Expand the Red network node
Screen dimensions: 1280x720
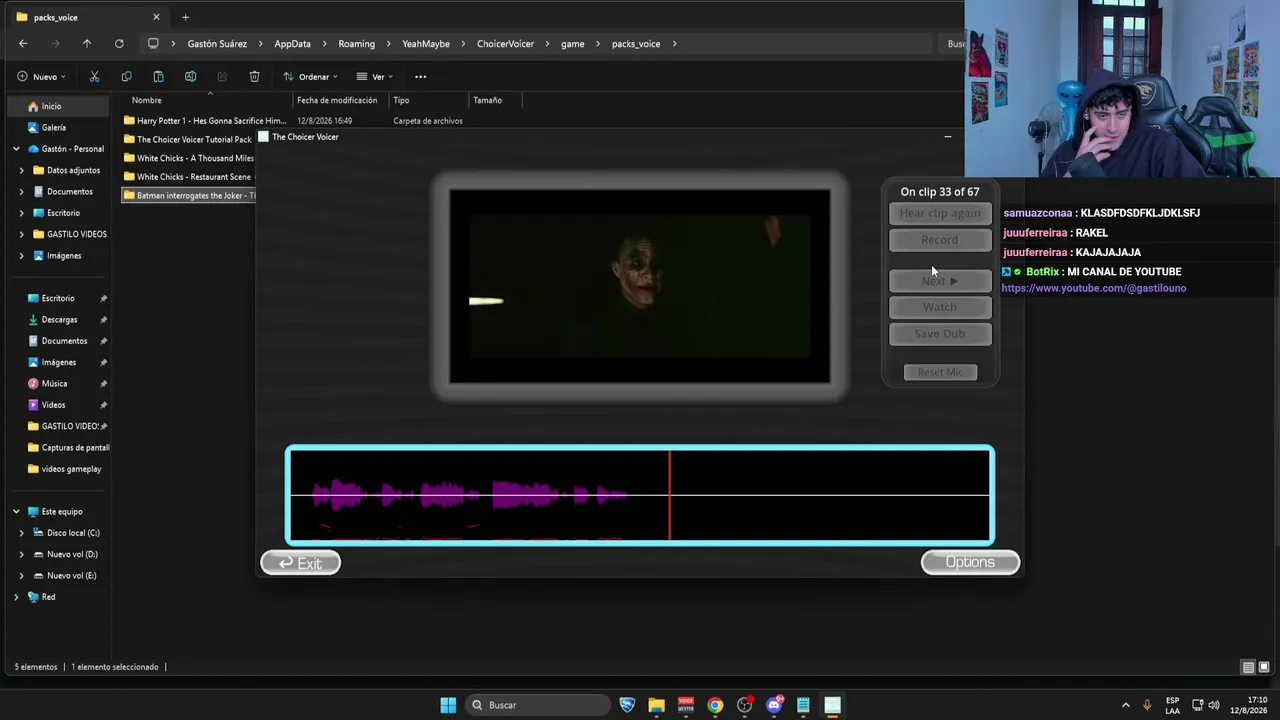tap(16, 597)
